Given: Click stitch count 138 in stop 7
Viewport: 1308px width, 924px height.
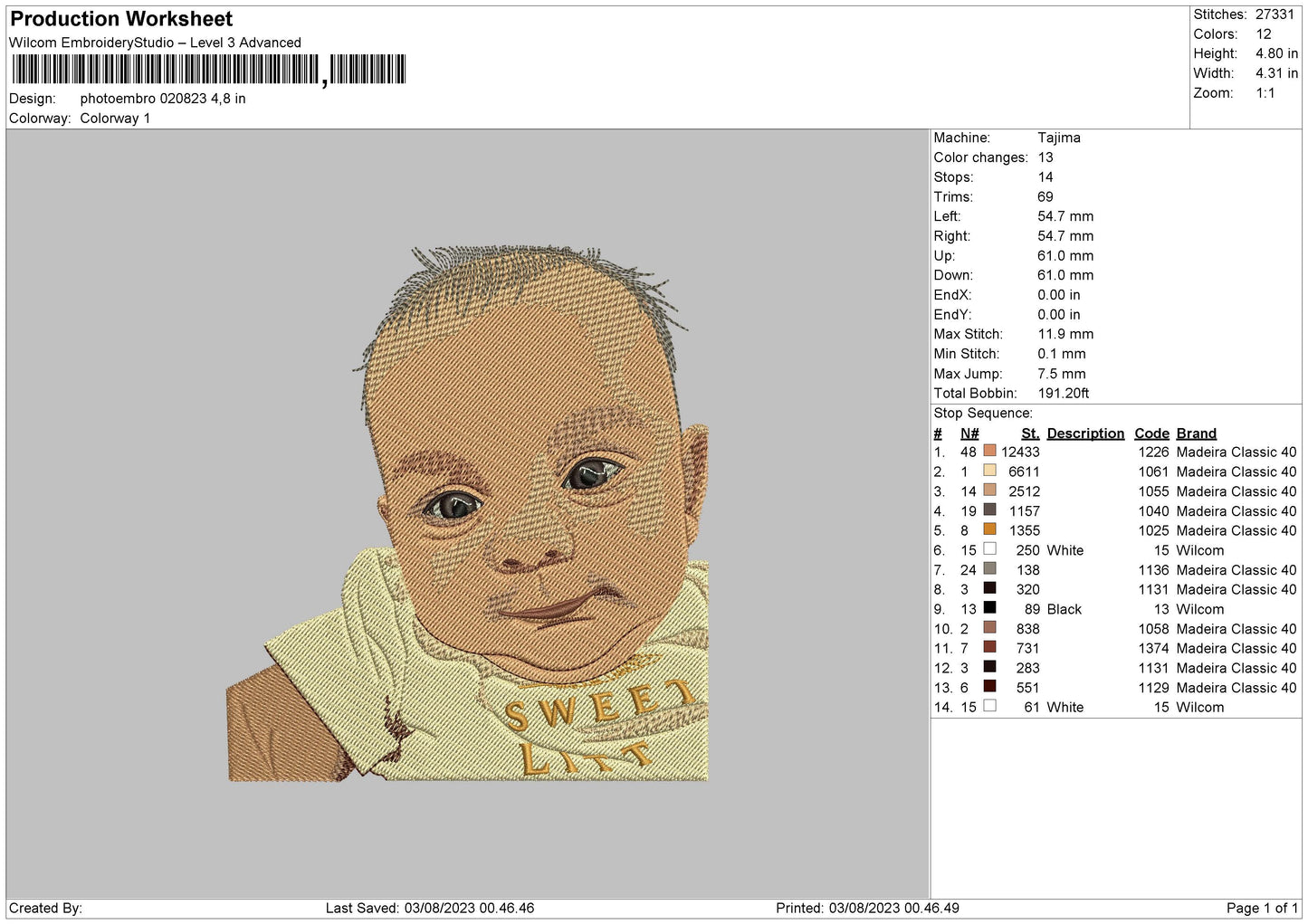Looking at the screenshot, I should coord(1028,570).
